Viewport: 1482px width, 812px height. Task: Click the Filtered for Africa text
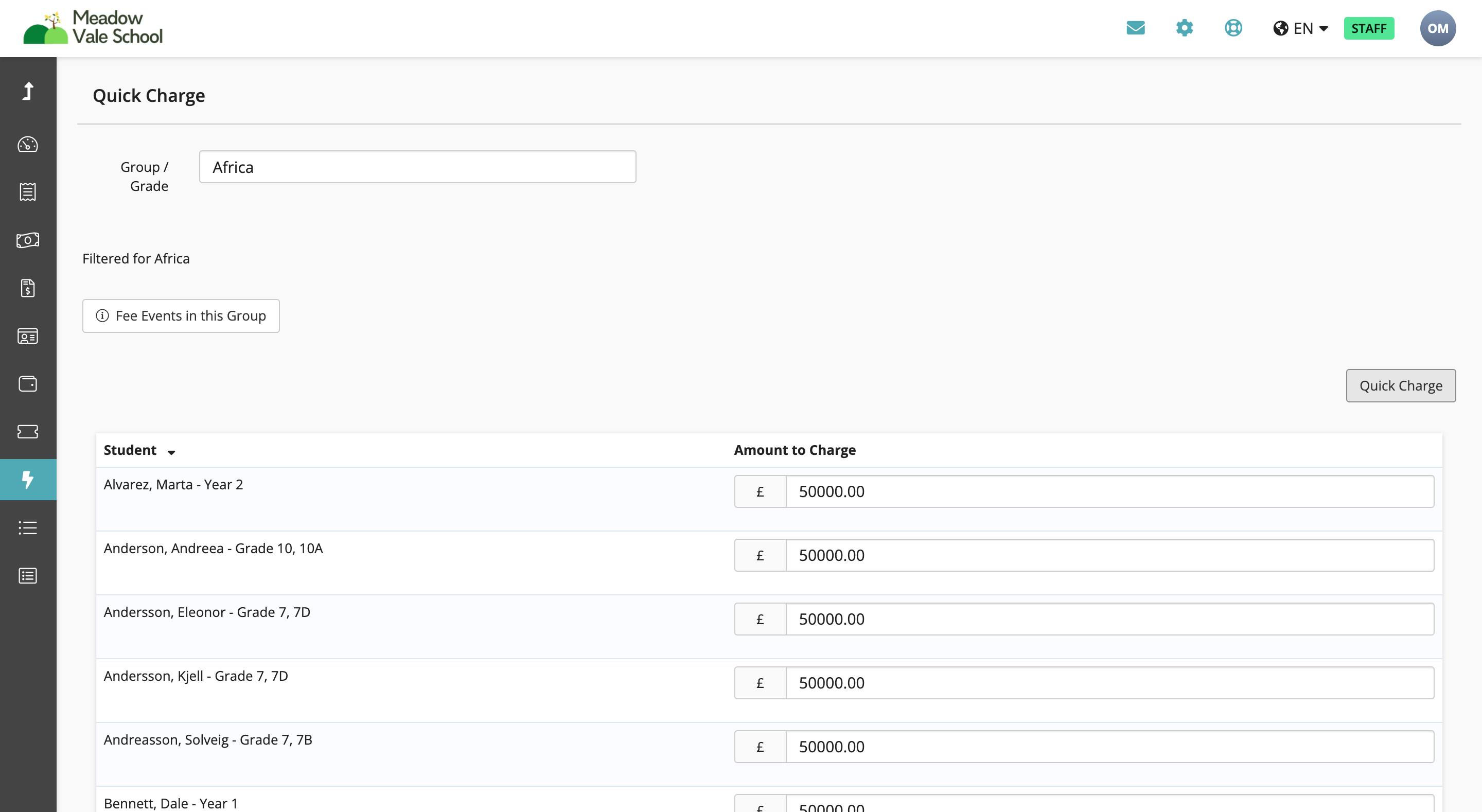[x=136, y=258]
